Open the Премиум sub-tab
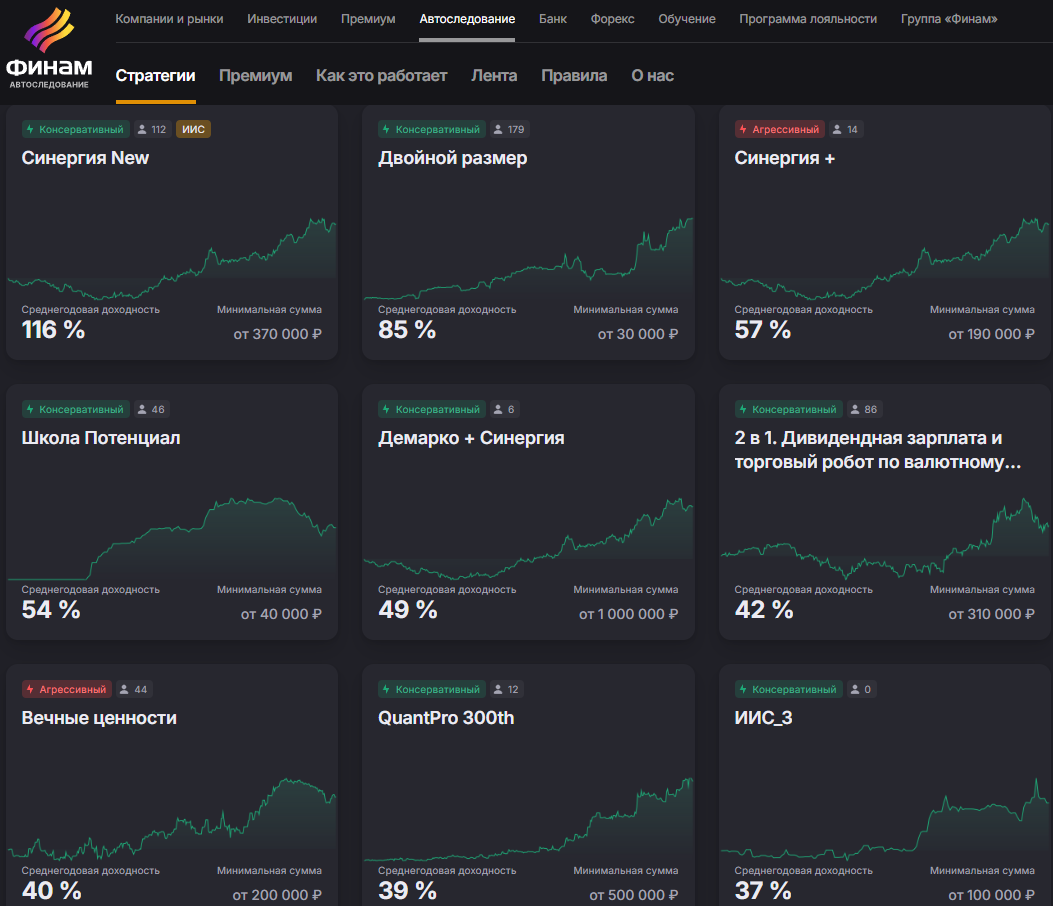Viewport: 1053px width, 906px height. tap(255, 76)
